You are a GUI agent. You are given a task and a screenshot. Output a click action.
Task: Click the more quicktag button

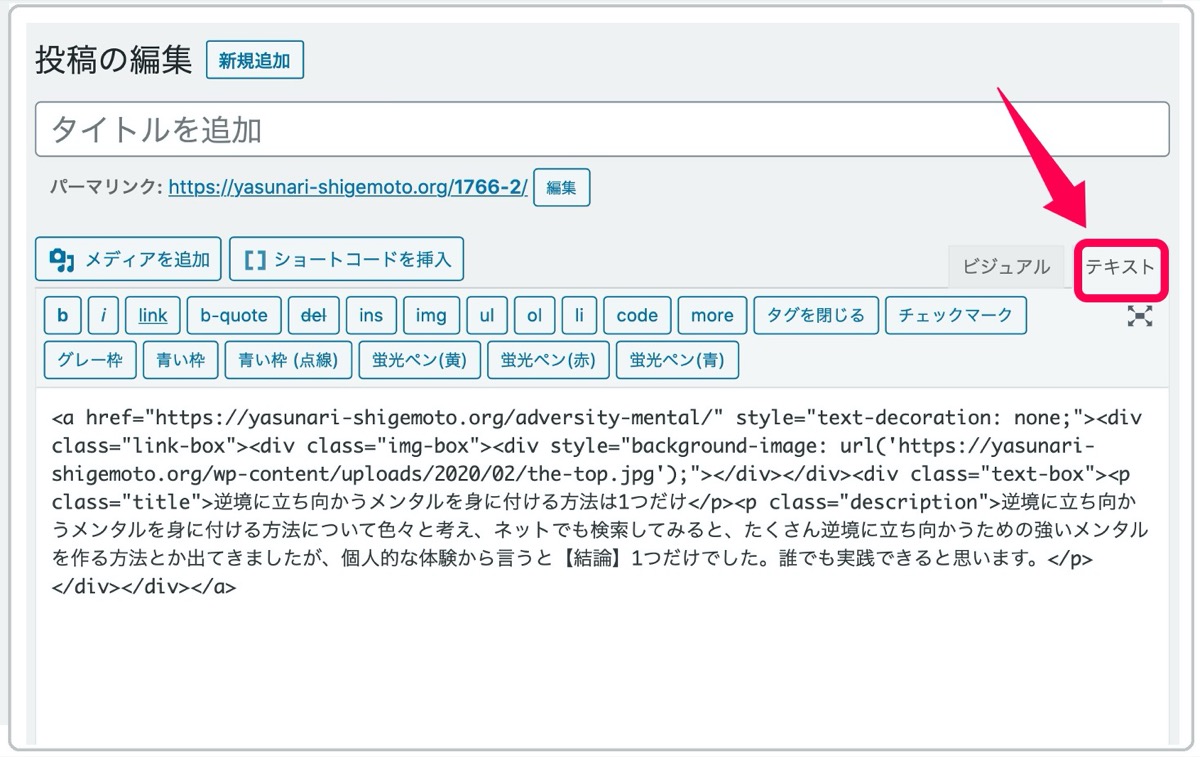coord(712,315)
